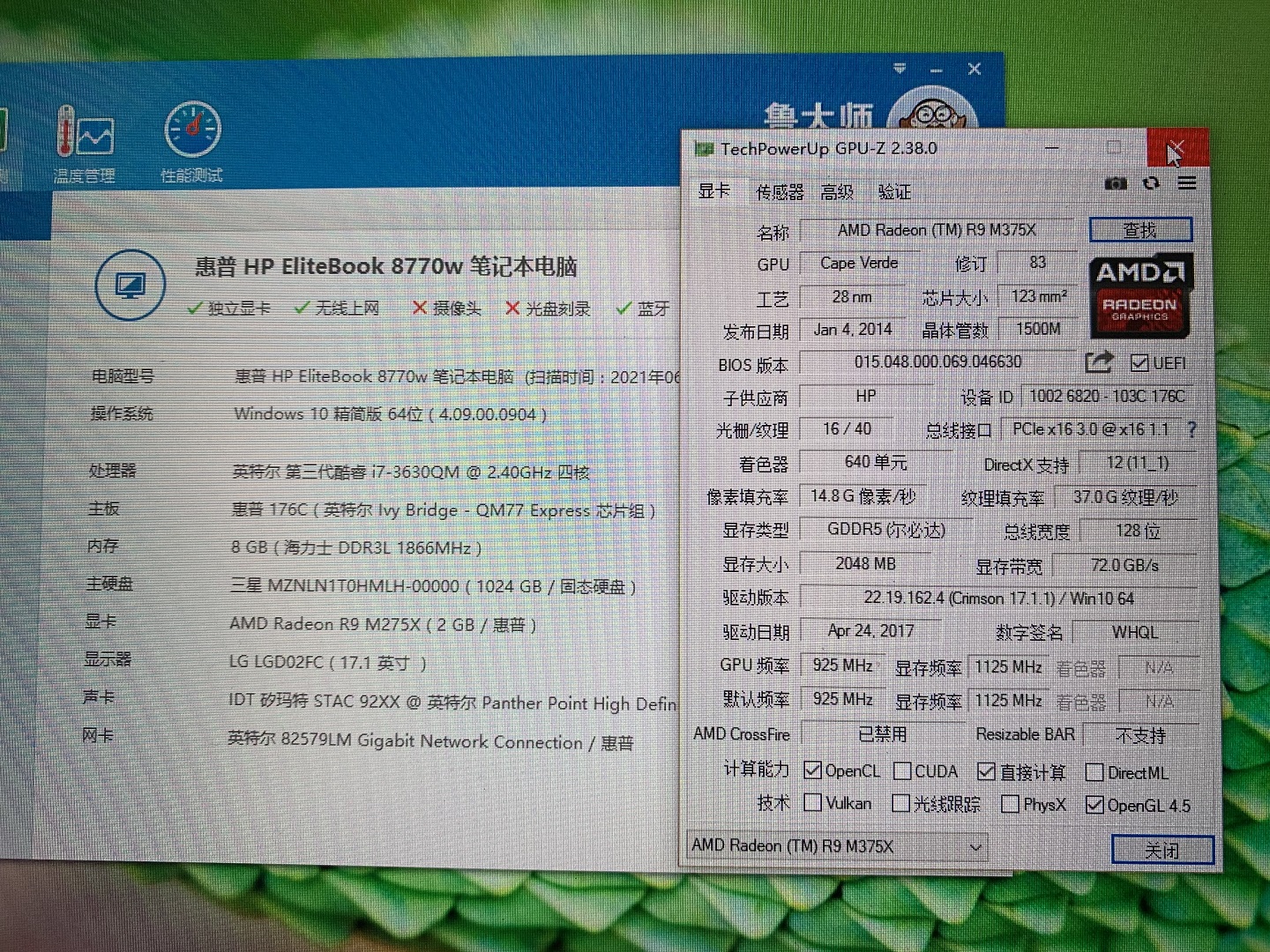The height and width of the screenshot is (952, 1270).
Task: Click the GPU-Z refresh icon
Action: [x=1151, y=183]
